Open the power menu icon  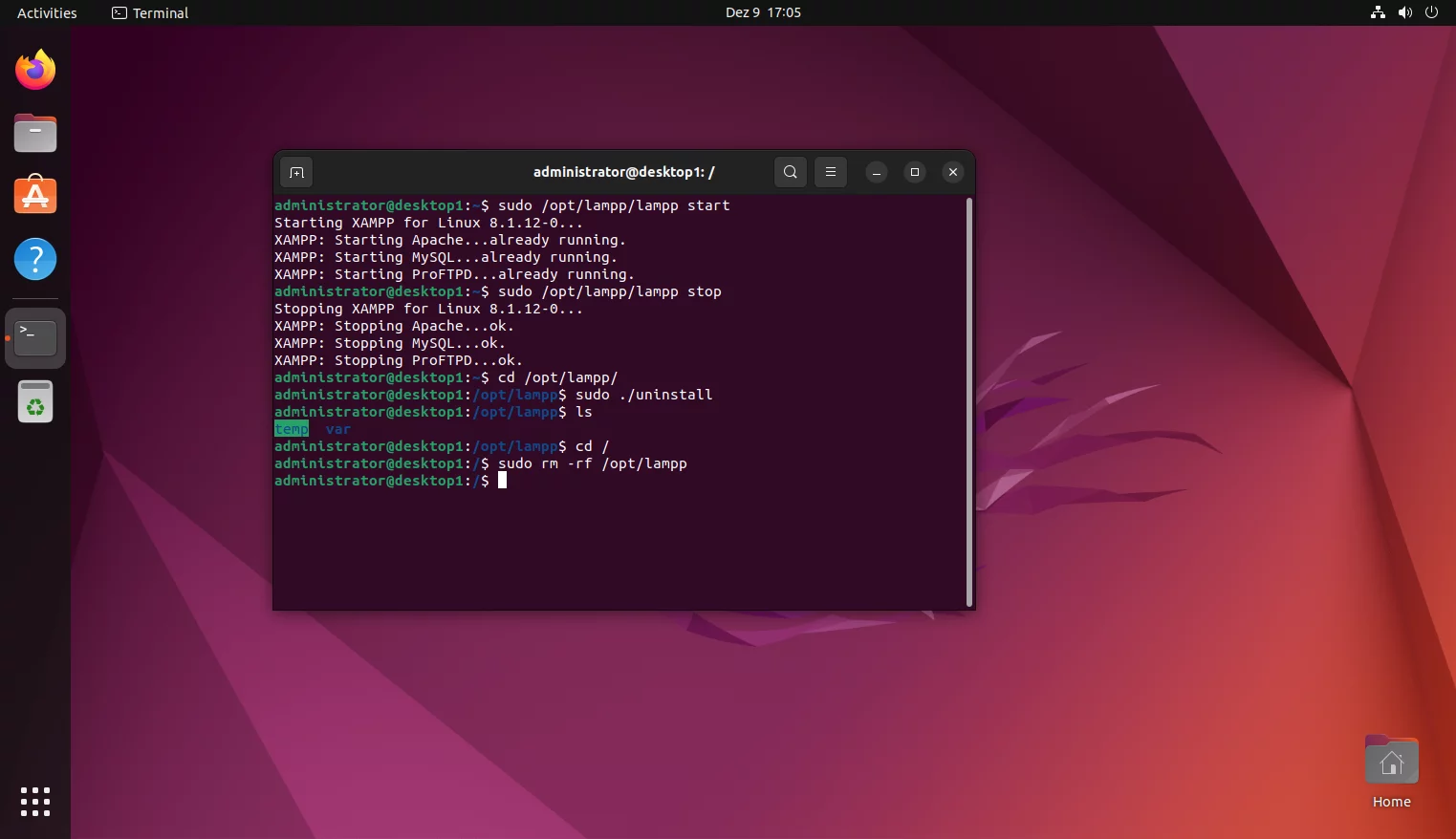click(1431, 12)
